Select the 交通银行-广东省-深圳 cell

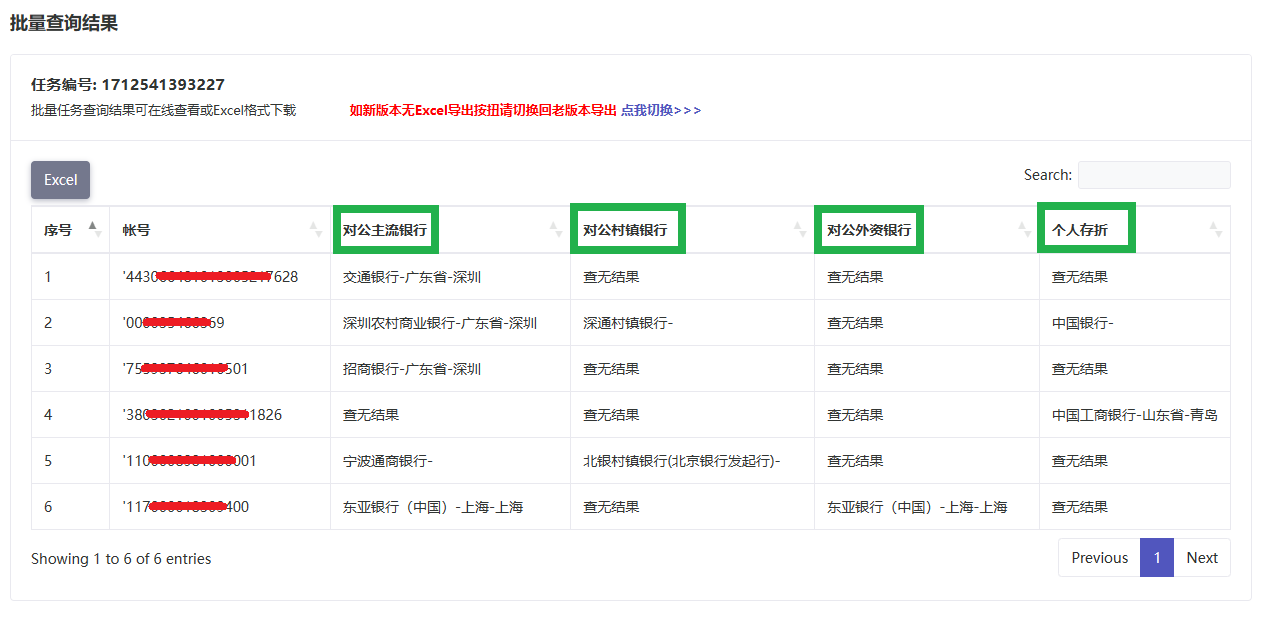tap(412, 277)
